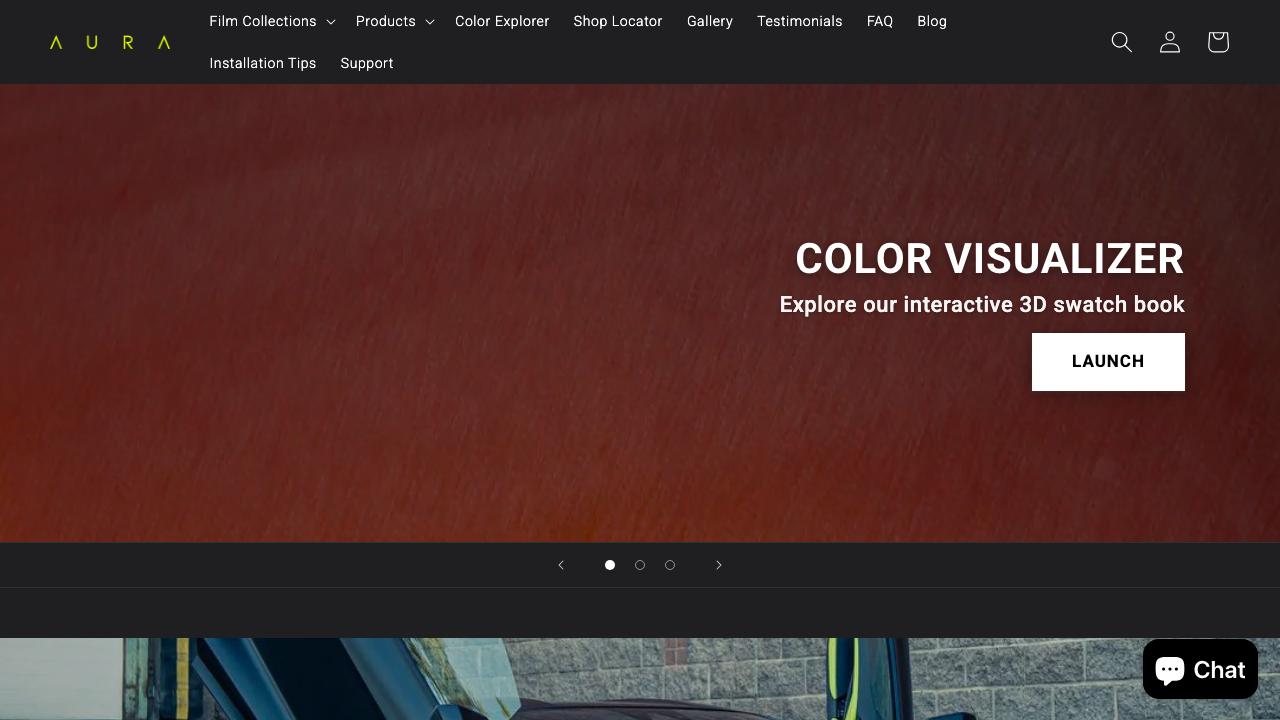
Task: Jump to the third slideshow dot
Action: (670, 565)
